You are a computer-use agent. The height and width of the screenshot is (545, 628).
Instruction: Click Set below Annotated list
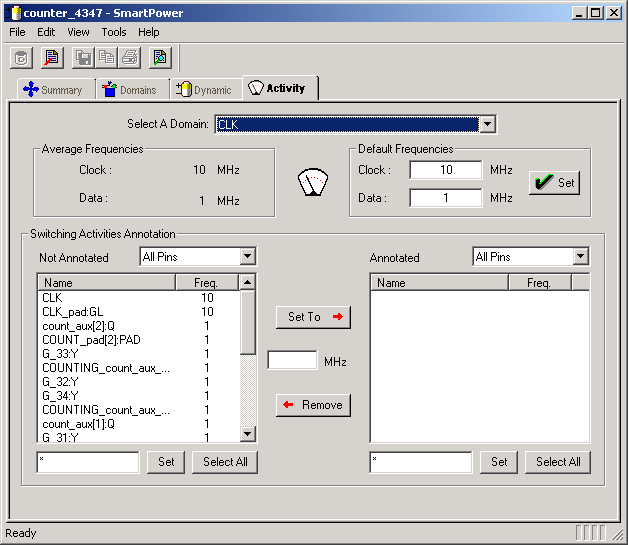[499, 462]
